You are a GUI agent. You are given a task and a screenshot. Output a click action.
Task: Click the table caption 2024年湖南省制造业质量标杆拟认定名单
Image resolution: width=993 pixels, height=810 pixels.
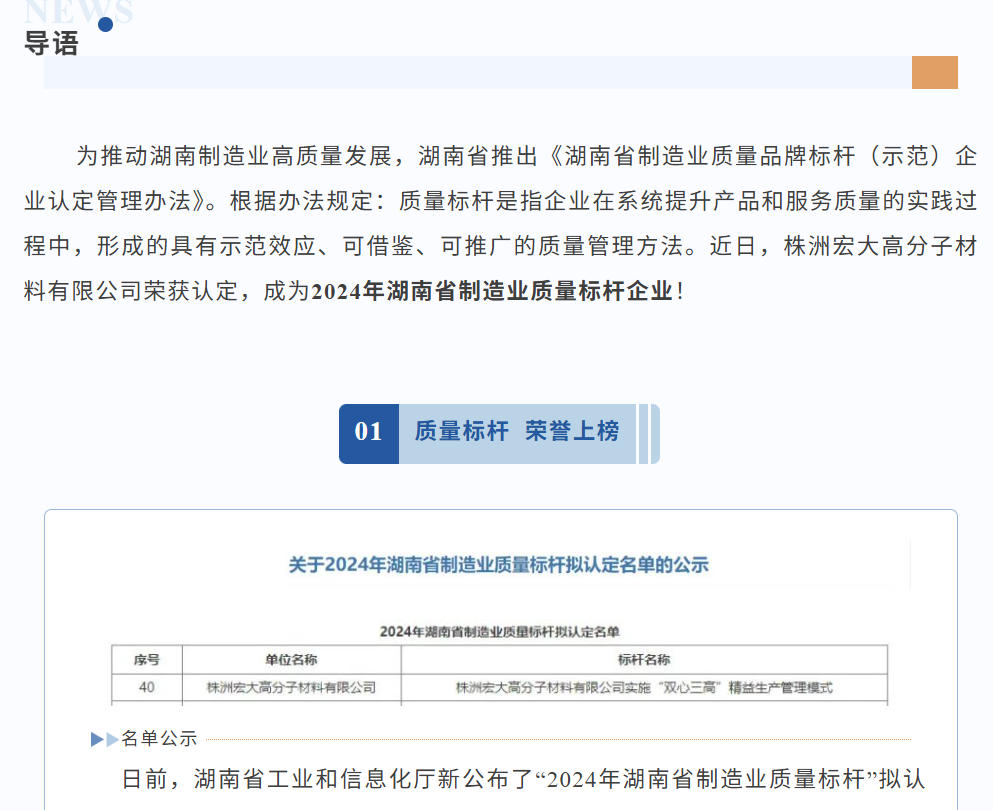point(499,632)
